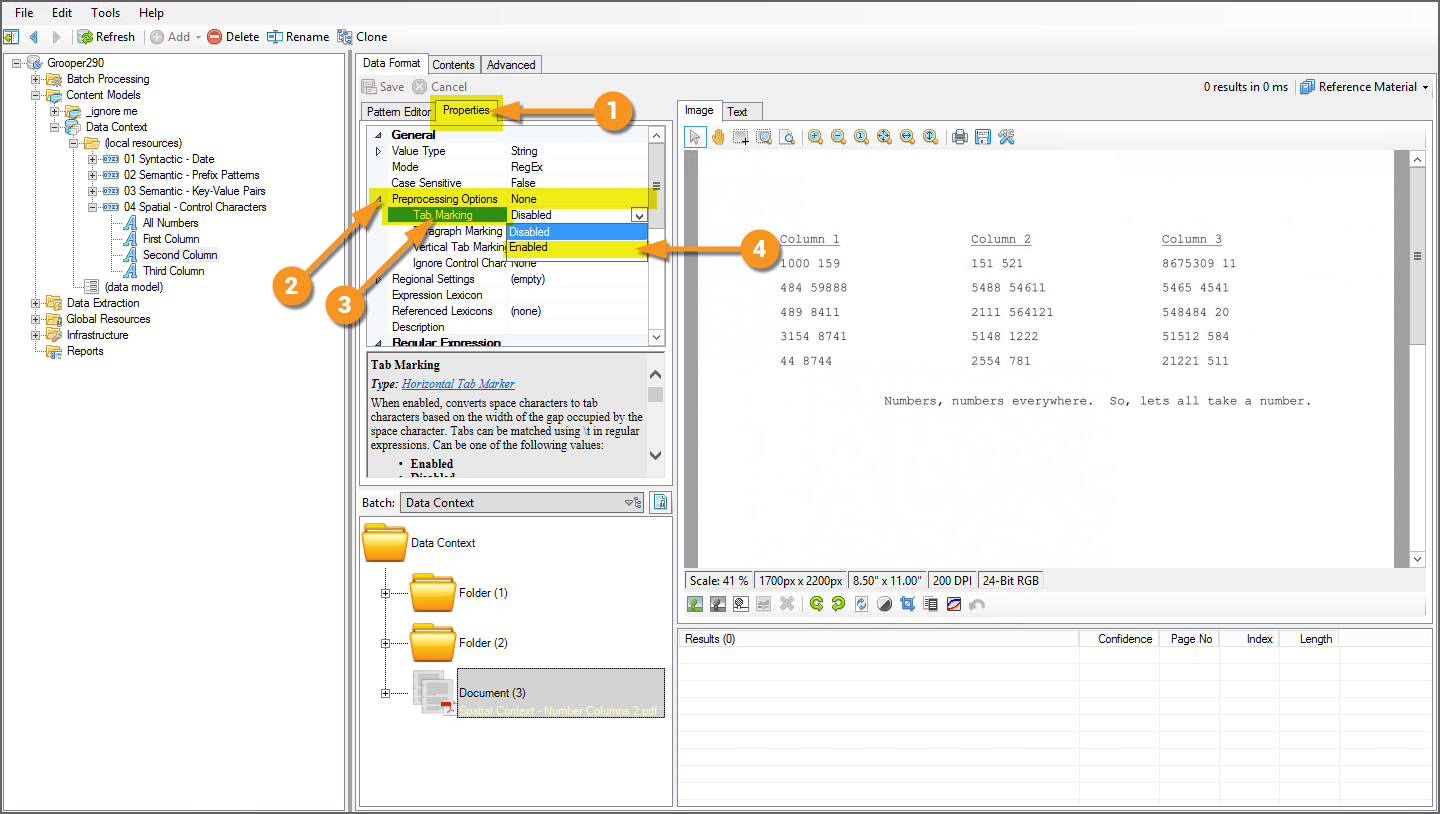
Task: Open the Tools menu
Action: [105, 13]
